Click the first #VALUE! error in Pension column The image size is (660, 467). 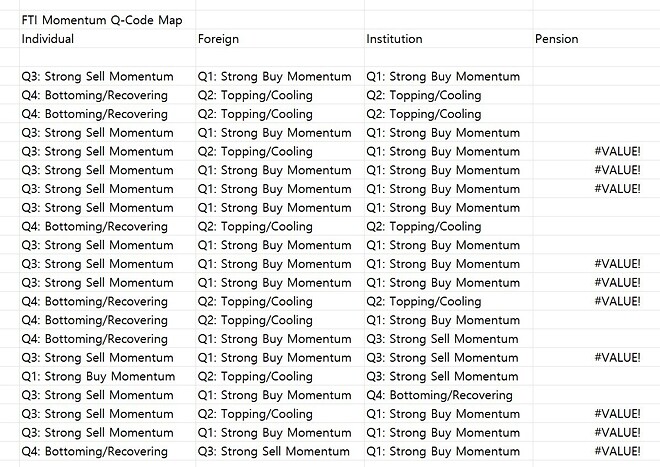(617, 152)
